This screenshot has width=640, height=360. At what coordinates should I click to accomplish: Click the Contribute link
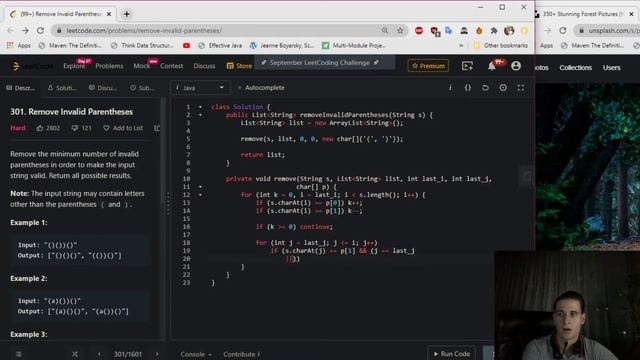pos(241,354)
